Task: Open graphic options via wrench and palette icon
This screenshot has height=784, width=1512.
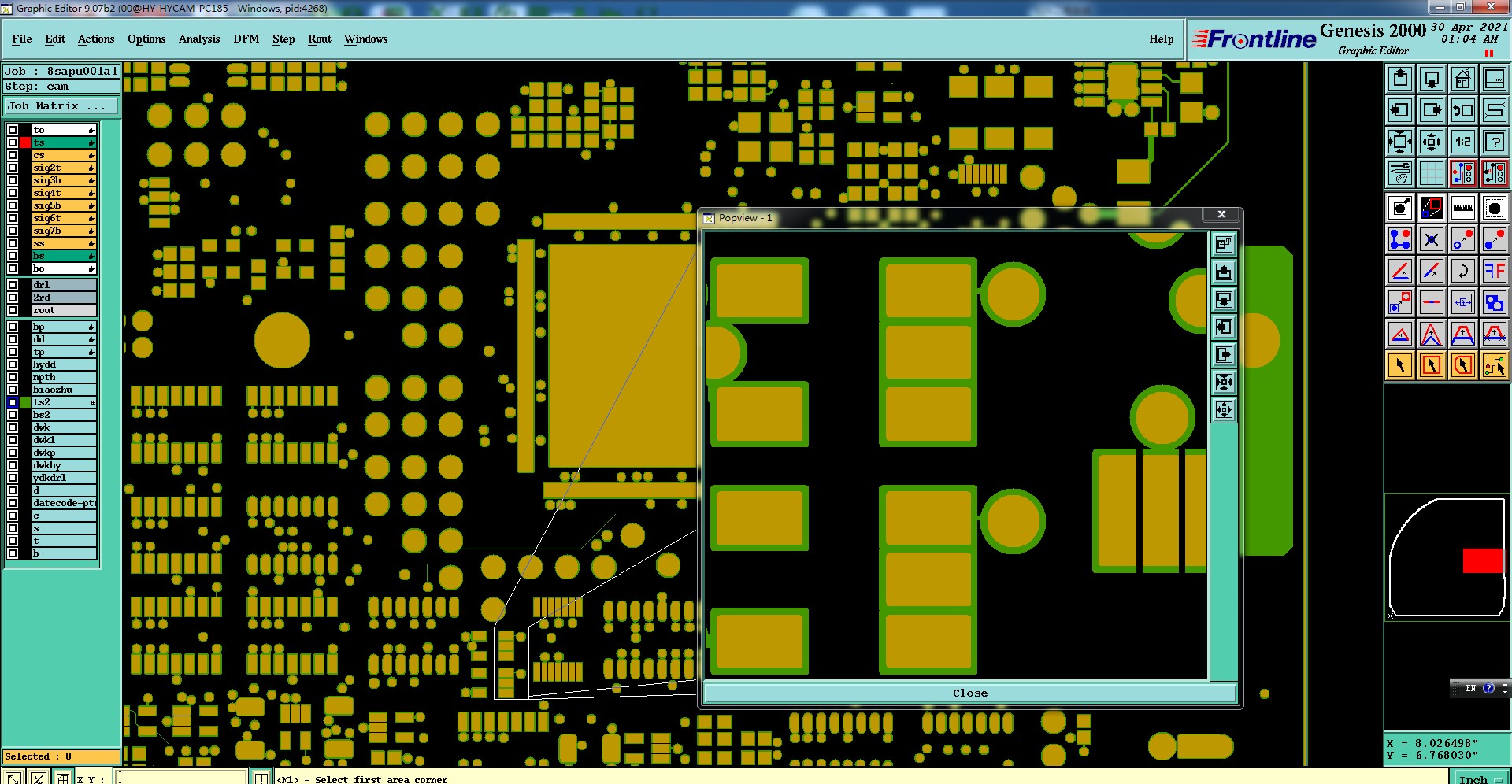Action: [x=1400, y=173]
